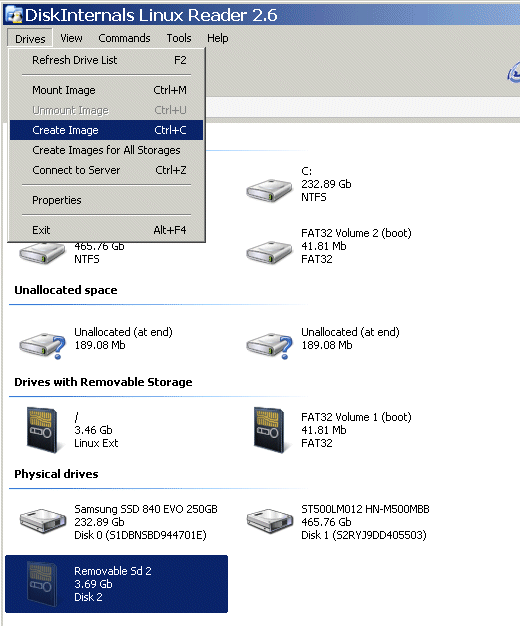Viewport: 520px width, 626px height.
Task: Click "Disk 2" text of selected drive
Action: 88,597
